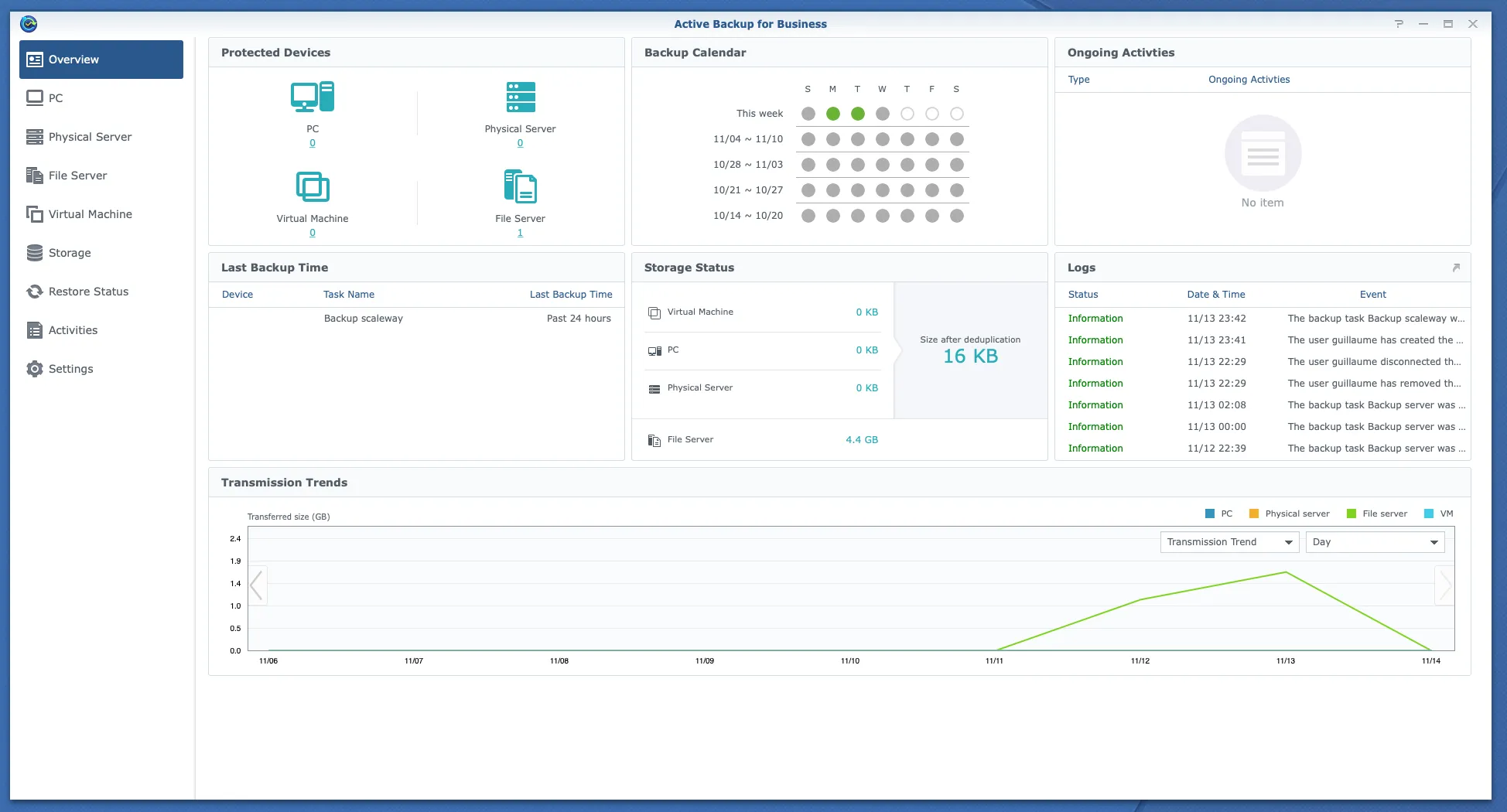Open the Physical Server count link
The image size is (1507, 812).
pyautogui.click(x=520, y=143)
